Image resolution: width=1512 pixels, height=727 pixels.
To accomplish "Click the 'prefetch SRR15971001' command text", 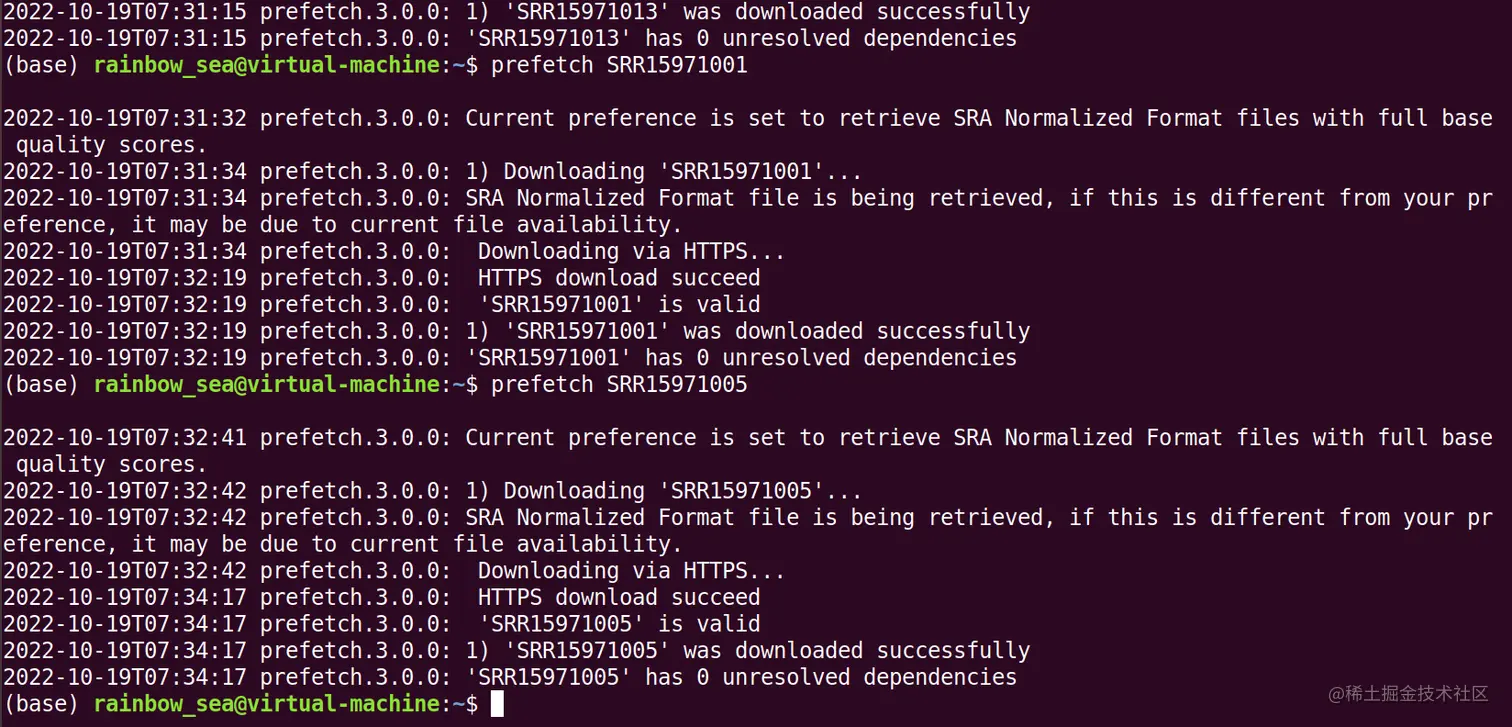I will pos(619,65).
